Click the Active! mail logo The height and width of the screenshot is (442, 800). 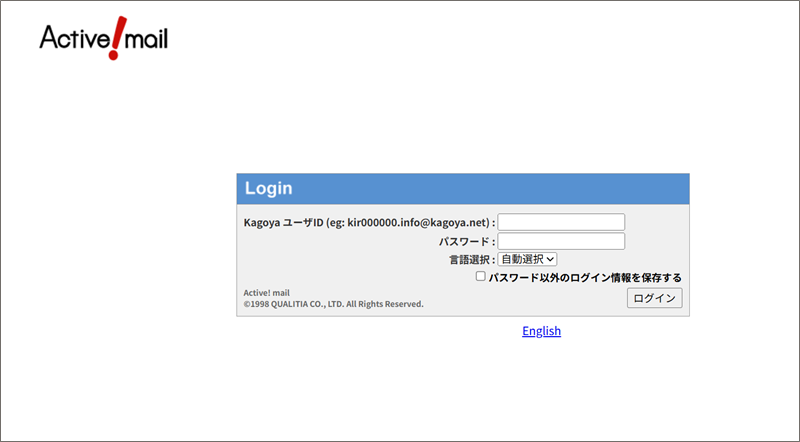coord(103,38)
